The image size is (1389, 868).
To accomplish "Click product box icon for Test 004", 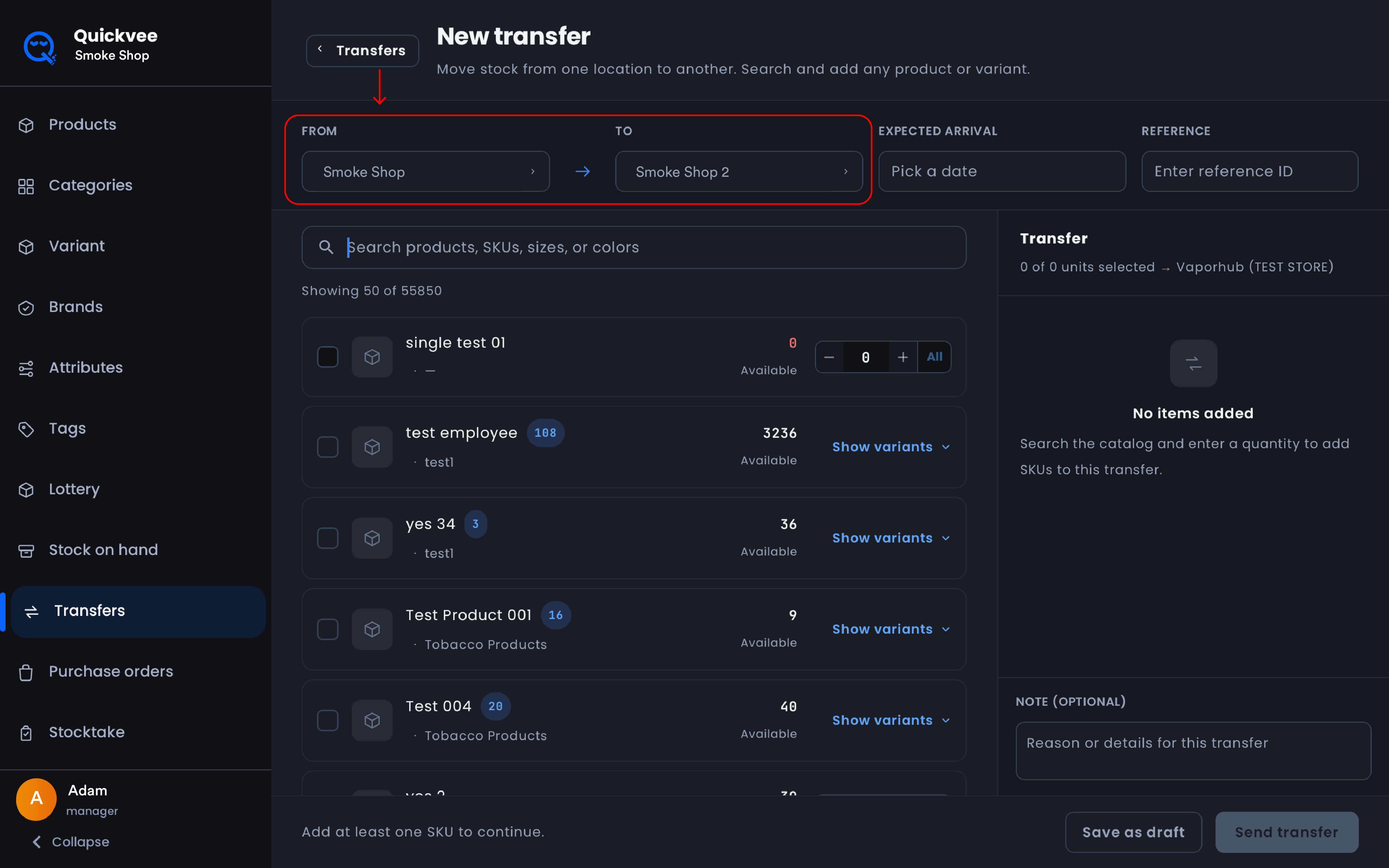I will pos(372,720).
